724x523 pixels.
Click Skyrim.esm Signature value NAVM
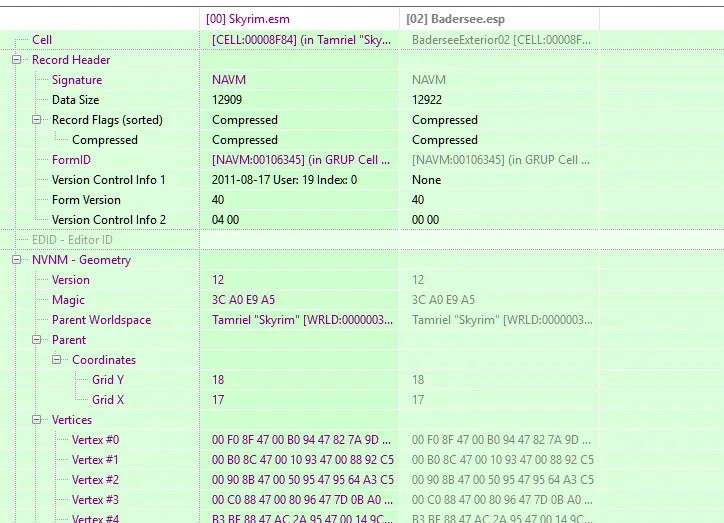[x=229, y=80]
